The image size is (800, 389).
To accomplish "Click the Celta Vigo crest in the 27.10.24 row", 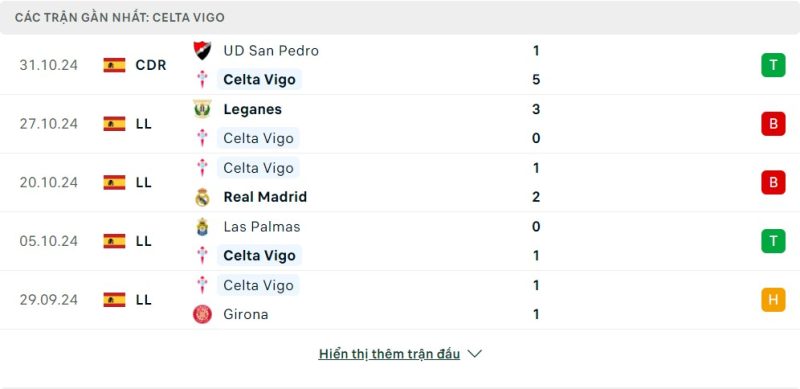I will (202, 138).
